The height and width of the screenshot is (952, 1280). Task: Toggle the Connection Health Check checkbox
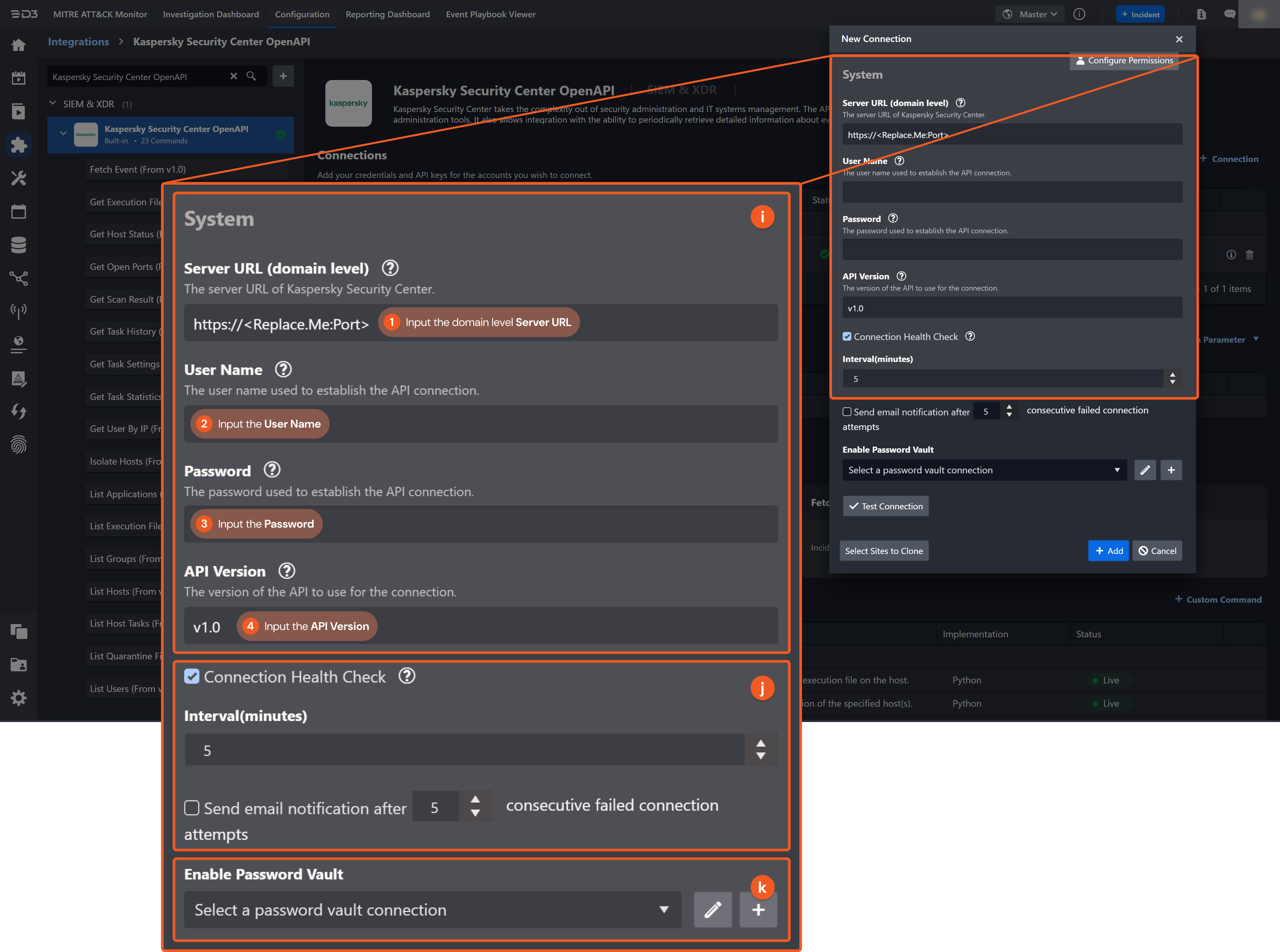[x=192, y=677]
